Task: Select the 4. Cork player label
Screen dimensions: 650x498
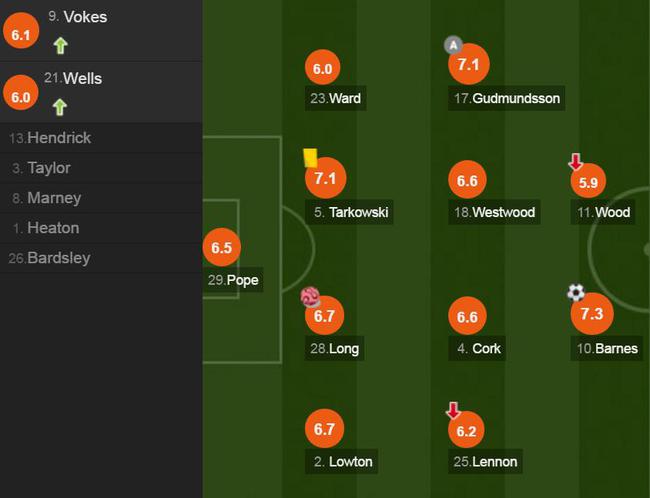Action: coord(477,348)
